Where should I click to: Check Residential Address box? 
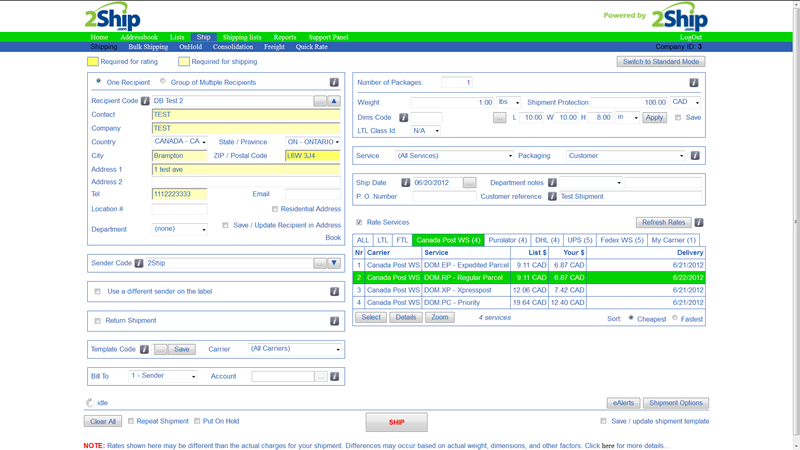[275, 209]
